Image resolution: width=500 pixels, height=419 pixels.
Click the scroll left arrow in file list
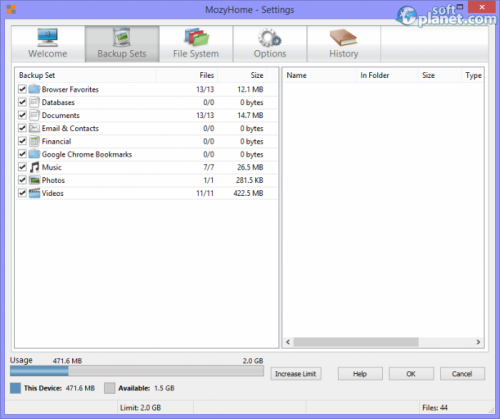288,342
